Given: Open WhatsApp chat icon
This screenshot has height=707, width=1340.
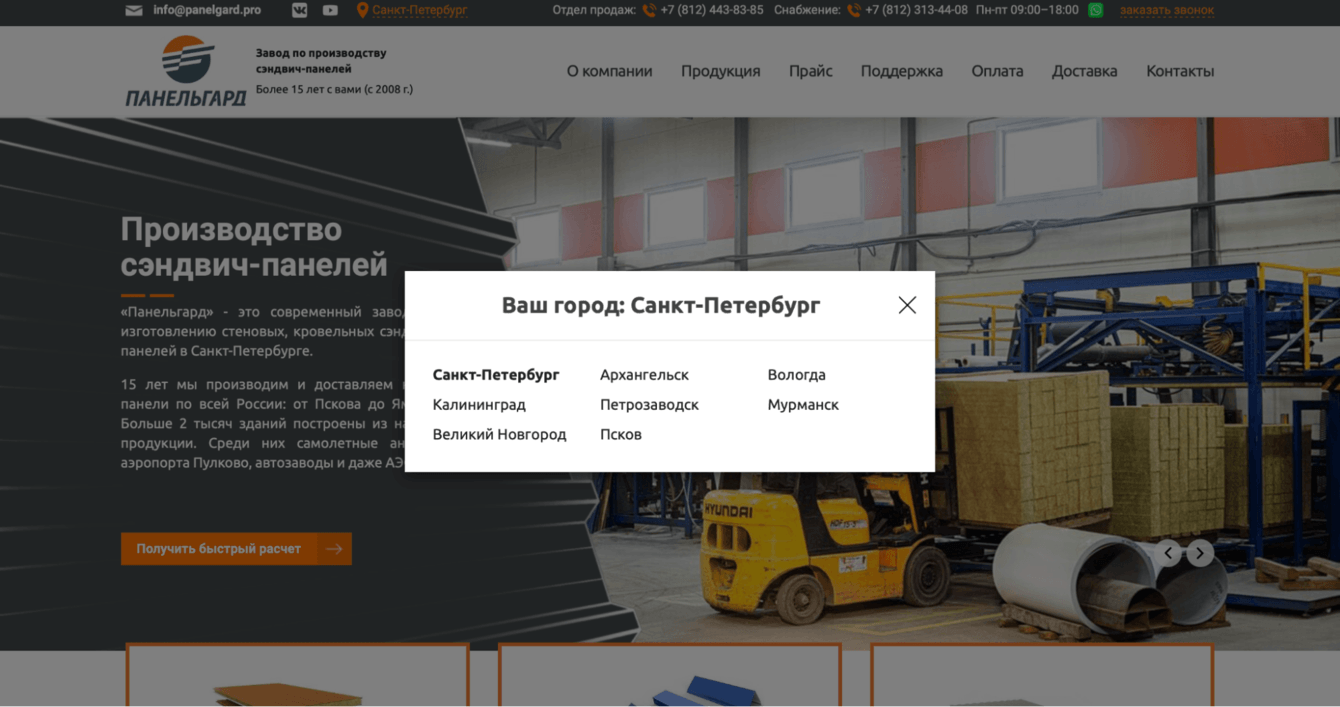Looking at the screenshot, I should [x=1096, y=10].
